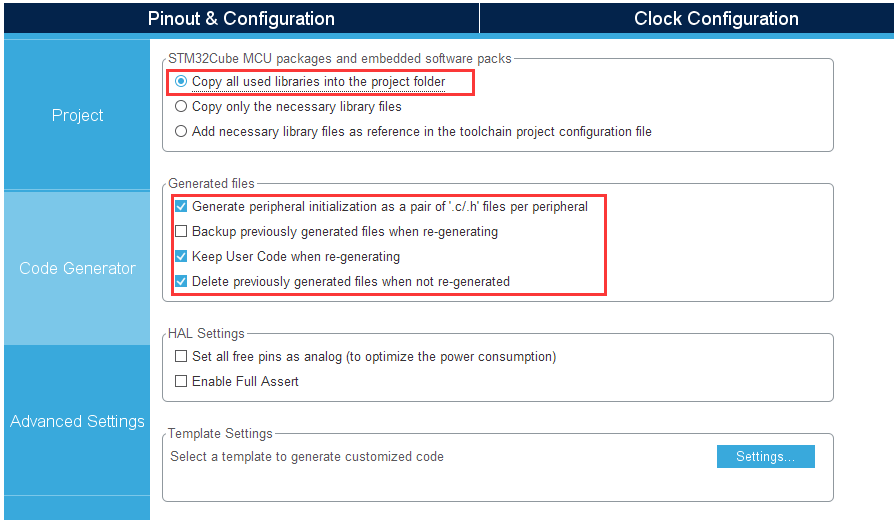The width and height of the screenshot is (894, 520).
Task: Open the Project side tab
Action: (77, 115)
